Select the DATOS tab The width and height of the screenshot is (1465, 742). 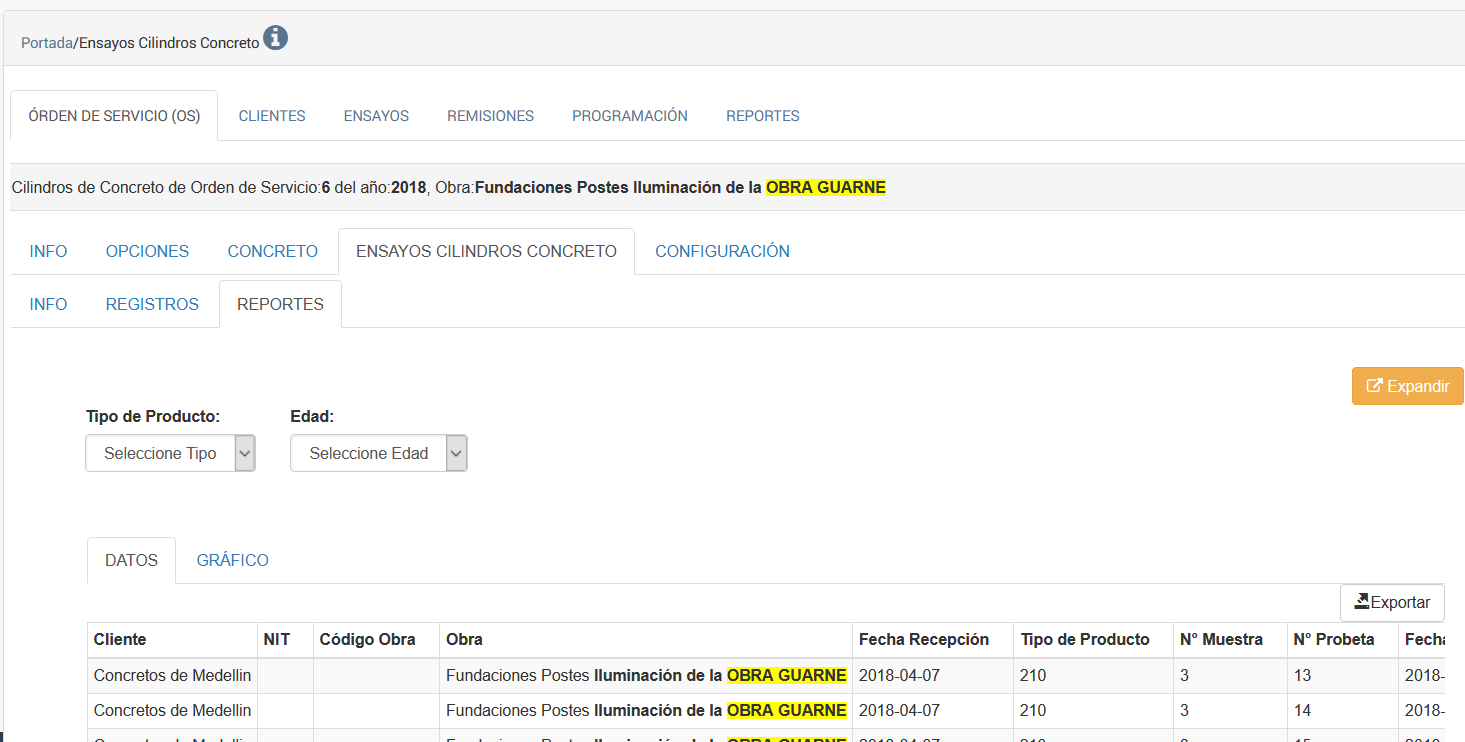pos(131,560)
